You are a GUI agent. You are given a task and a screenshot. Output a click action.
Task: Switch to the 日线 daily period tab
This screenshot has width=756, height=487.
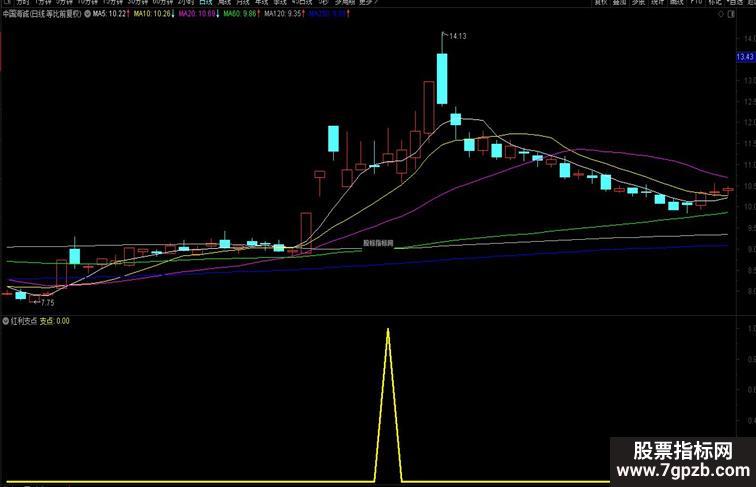pyautogui.click(x=206, y=2)
